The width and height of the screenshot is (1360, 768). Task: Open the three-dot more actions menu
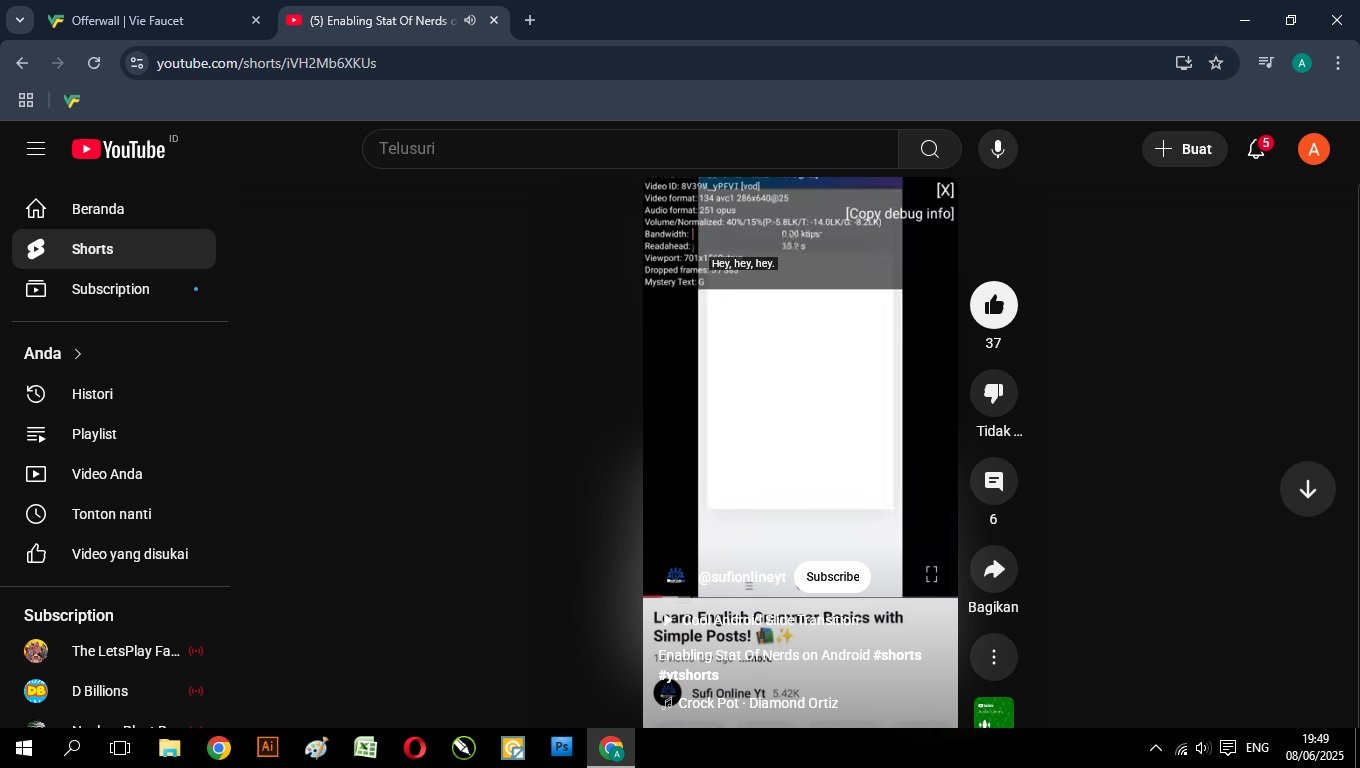(994, 657)
